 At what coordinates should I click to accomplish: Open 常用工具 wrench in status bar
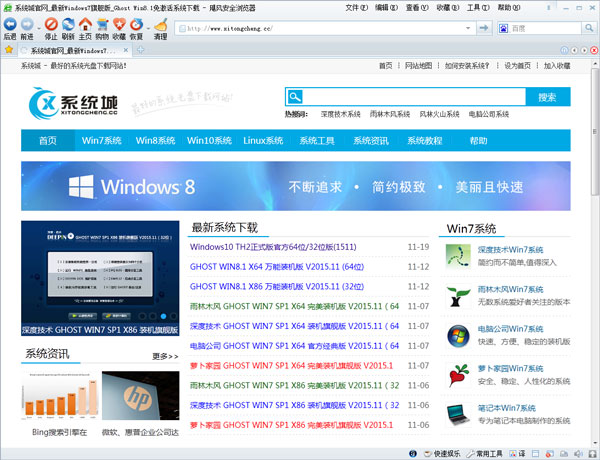pyautogui.click(x=484, y=454)
